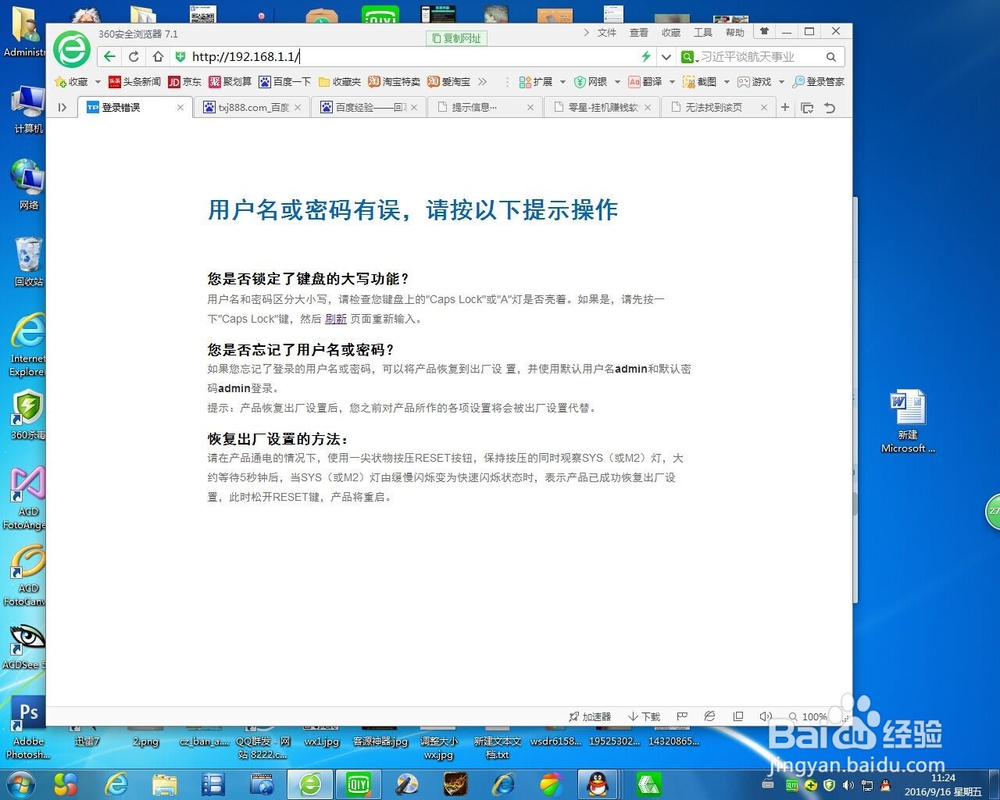
Task: Mute page sound with the speaker icon
Action: pos(765,716)
